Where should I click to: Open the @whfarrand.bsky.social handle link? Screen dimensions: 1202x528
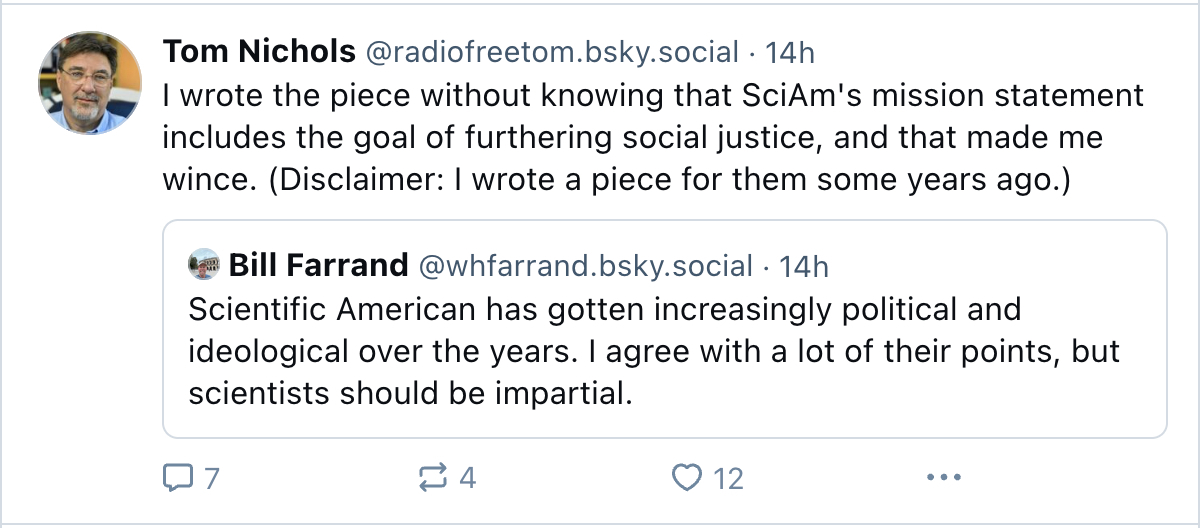click(x=584, y=265)
